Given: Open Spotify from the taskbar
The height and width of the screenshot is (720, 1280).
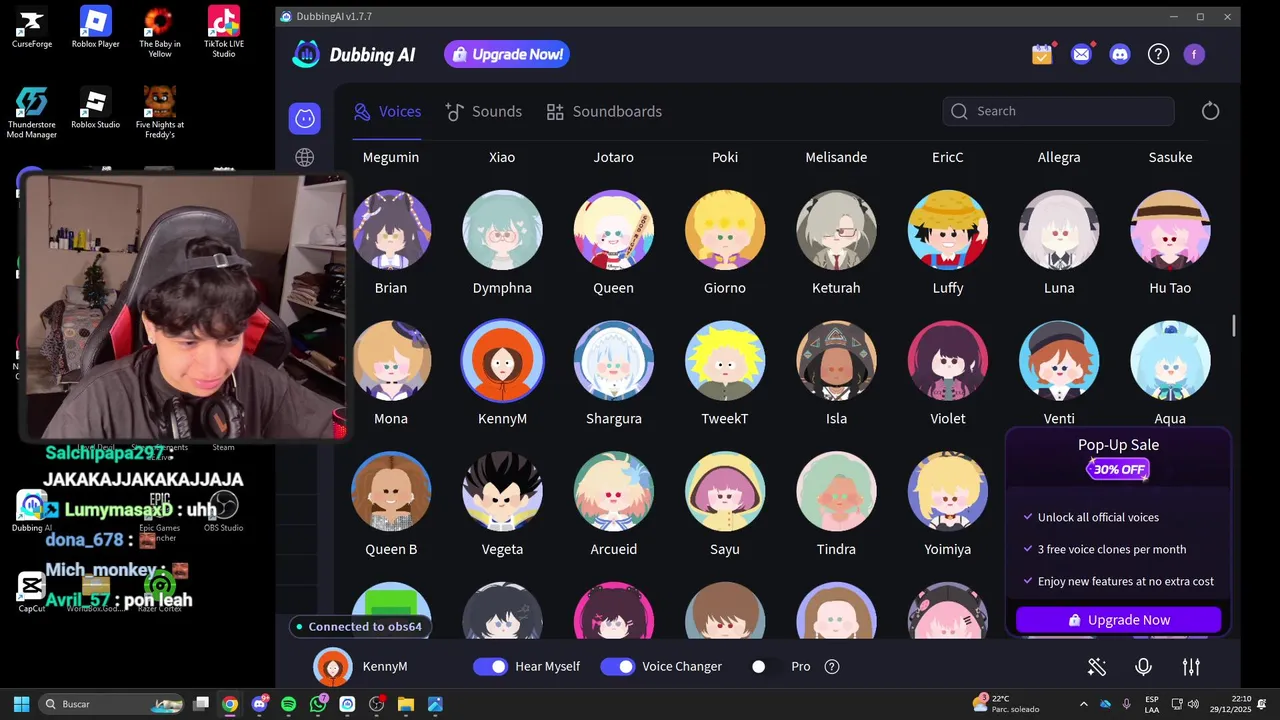Looking at the screenshot, I should pyautogui.click(x=289, y=704).
